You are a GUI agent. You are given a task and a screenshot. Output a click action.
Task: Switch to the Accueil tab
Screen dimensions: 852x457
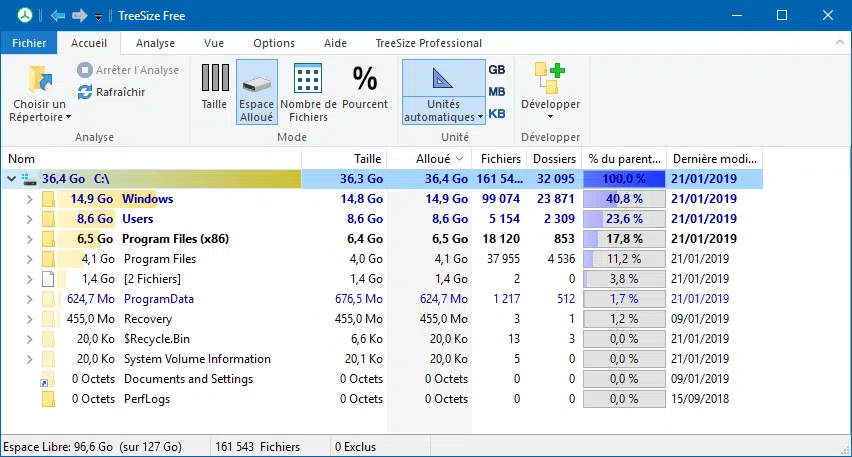pyautogui.click(x=89, y=43)
